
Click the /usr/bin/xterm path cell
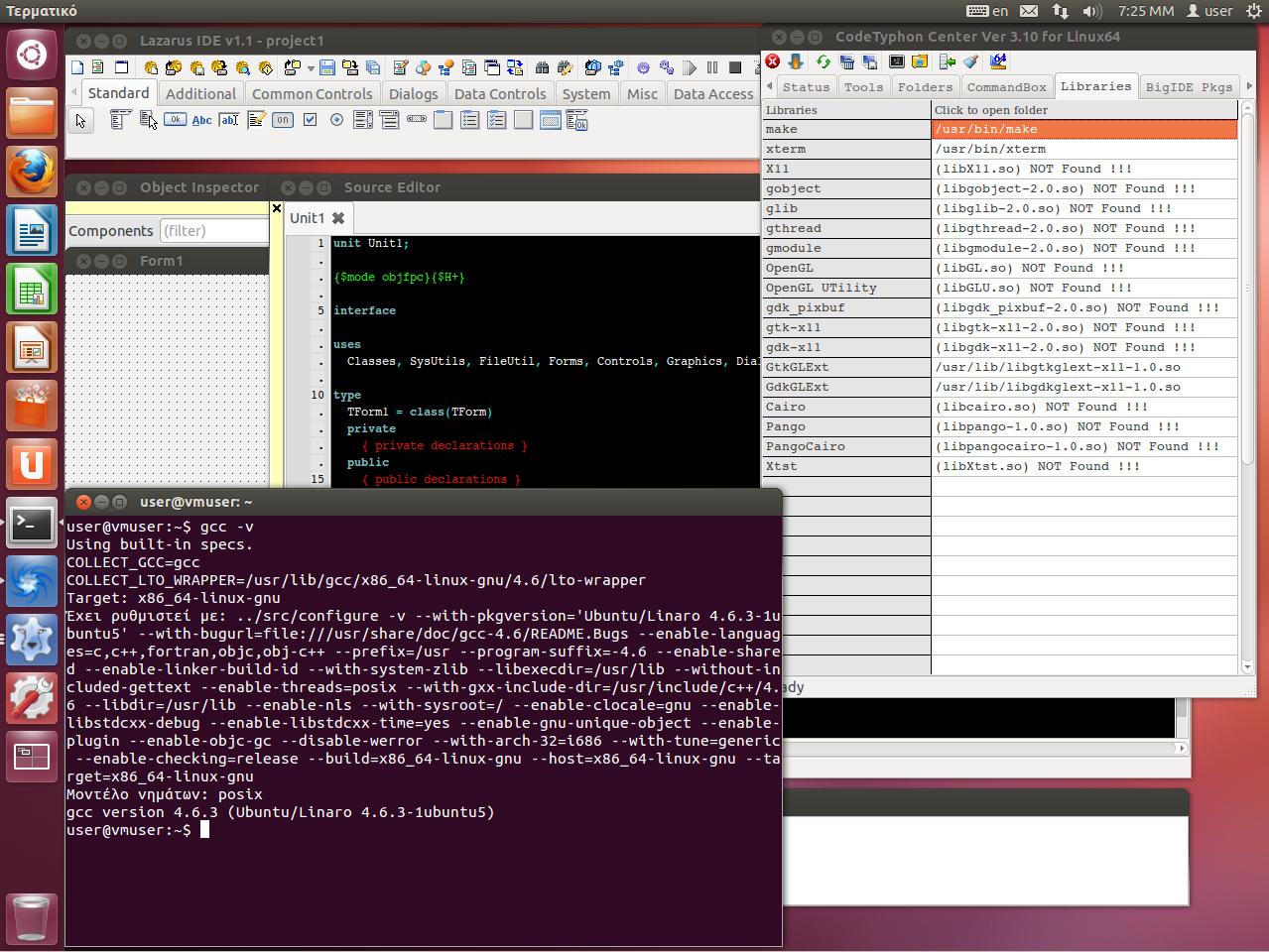coord(1084,149)
